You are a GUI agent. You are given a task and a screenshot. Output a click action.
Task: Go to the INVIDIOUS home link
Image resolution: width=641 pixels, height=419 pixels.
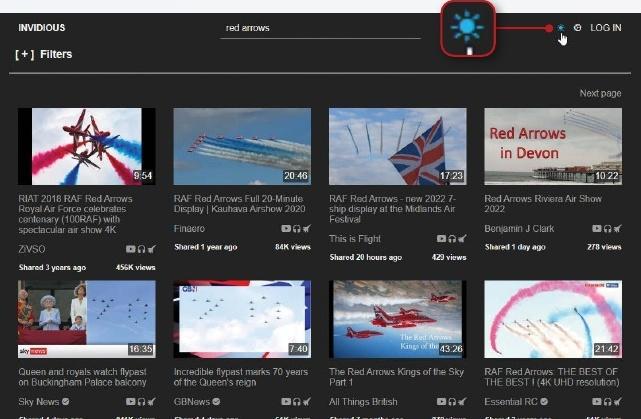[42, 28]
